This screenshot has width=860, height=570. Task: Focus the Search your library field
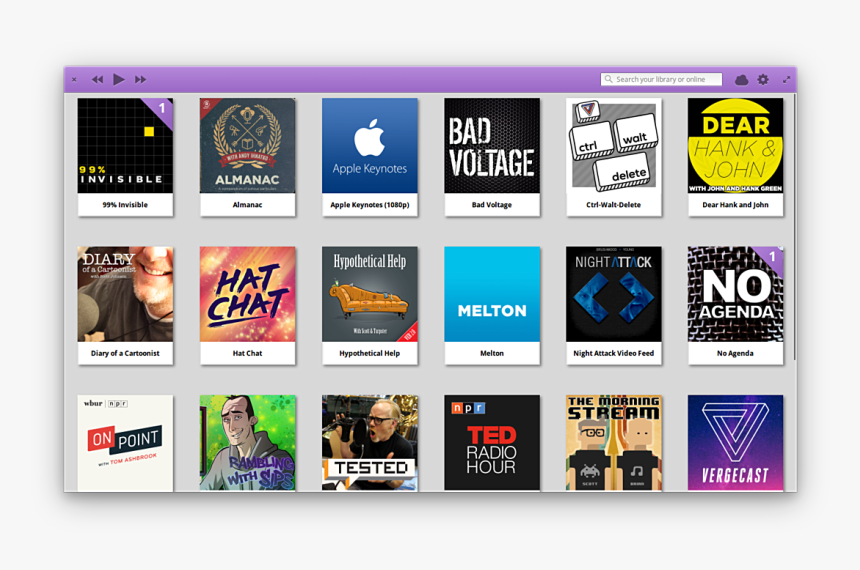point(661,80)
